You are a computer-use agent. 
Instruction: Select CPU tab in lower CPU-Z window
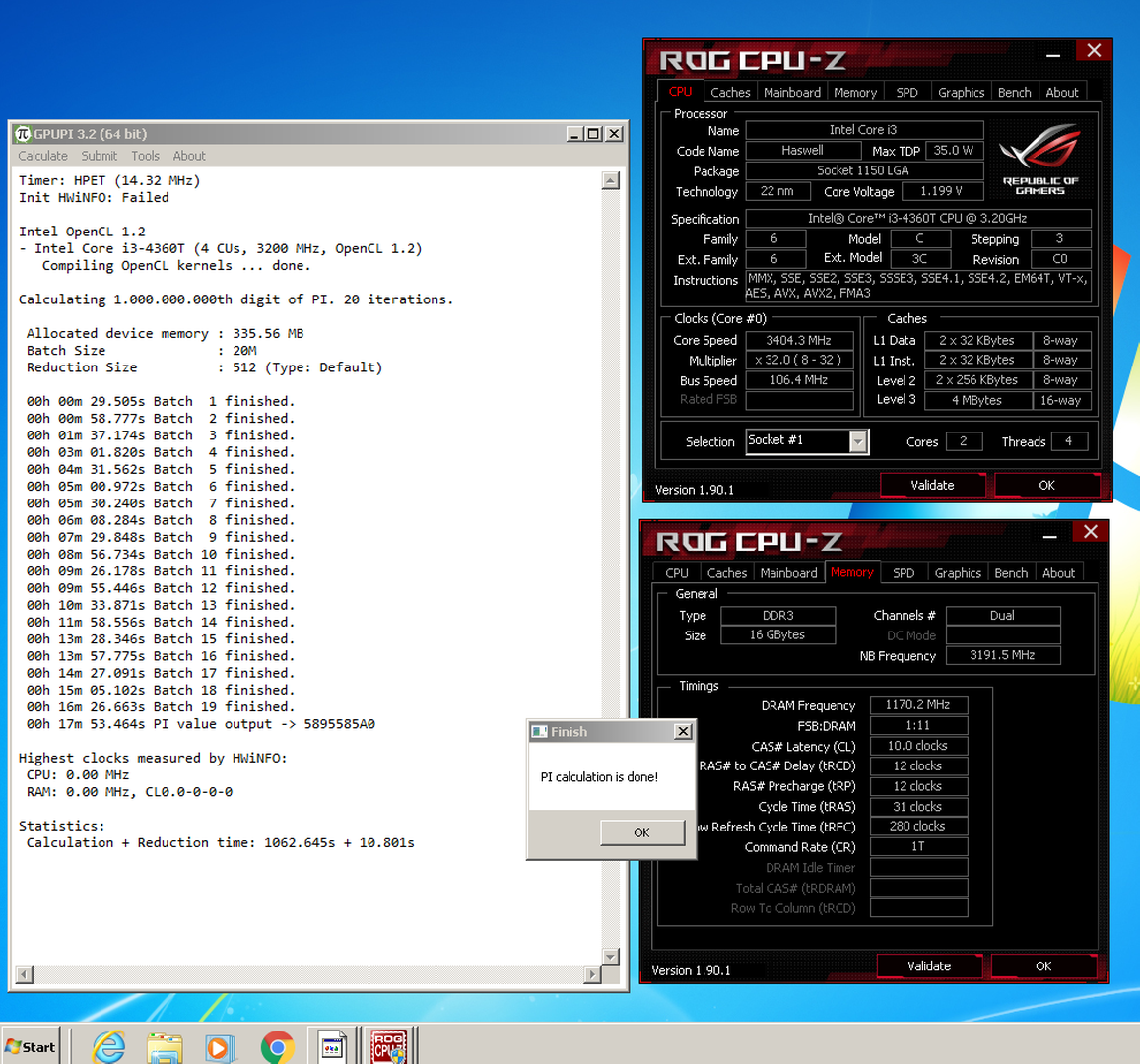(676, 573)
